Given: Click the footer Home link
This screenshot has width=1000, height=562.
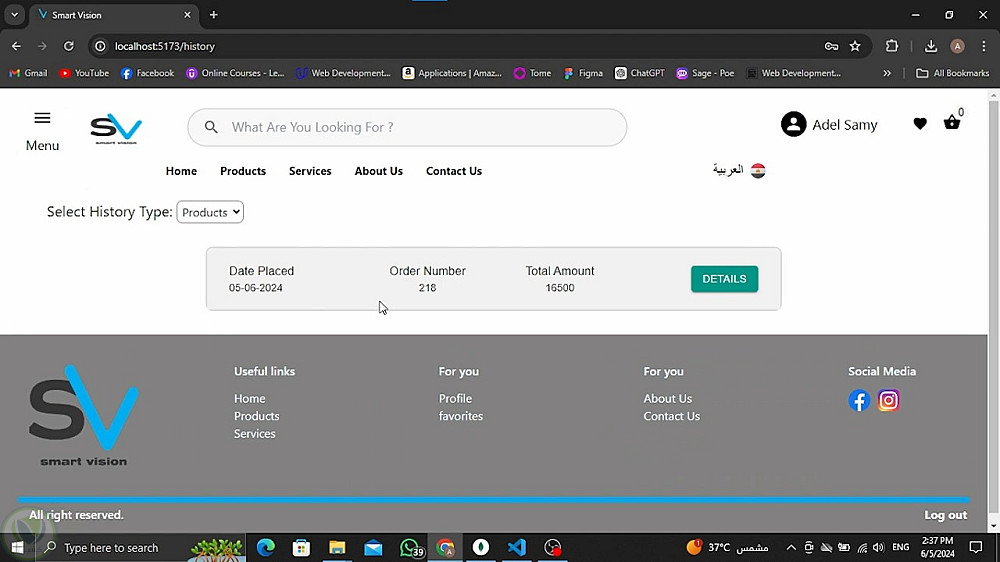Looking at the screenshot, I should (x=249, y=399).
